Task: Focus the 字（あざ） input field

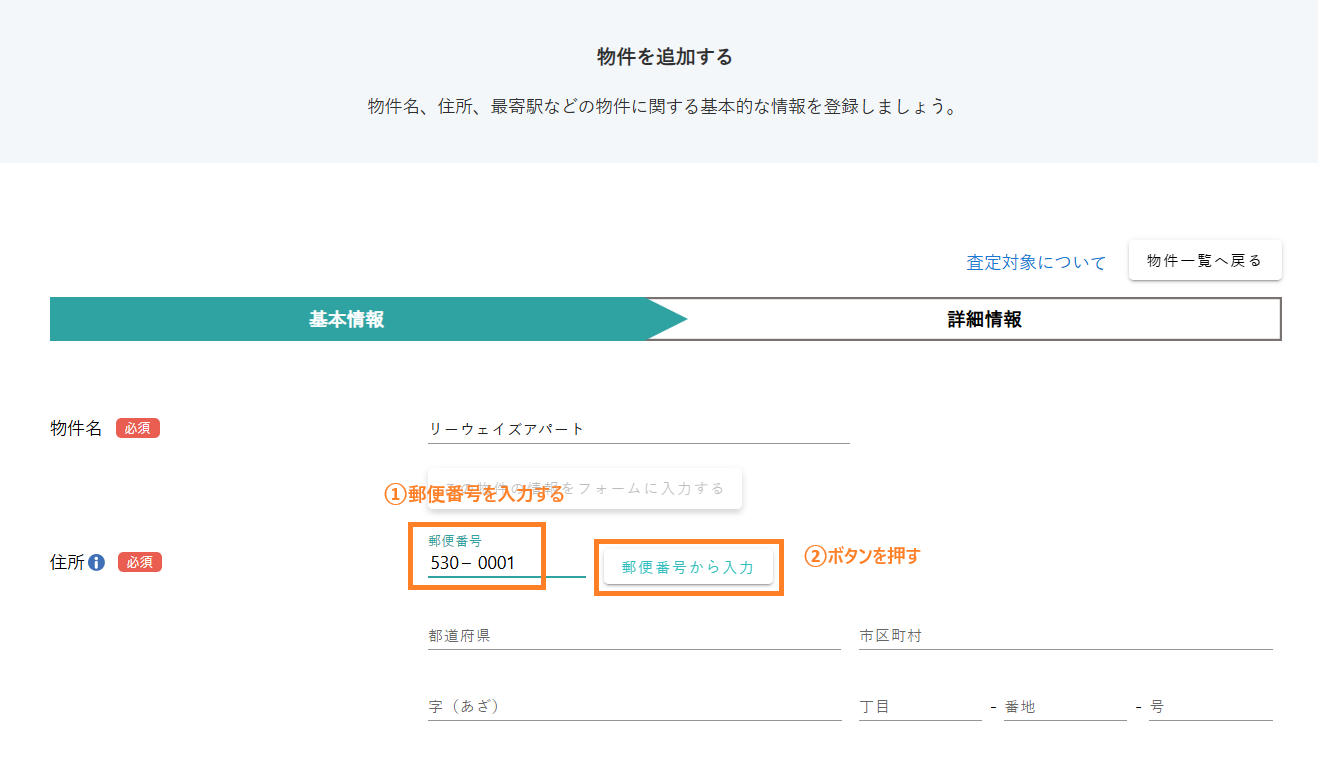Action: point(634,707)
